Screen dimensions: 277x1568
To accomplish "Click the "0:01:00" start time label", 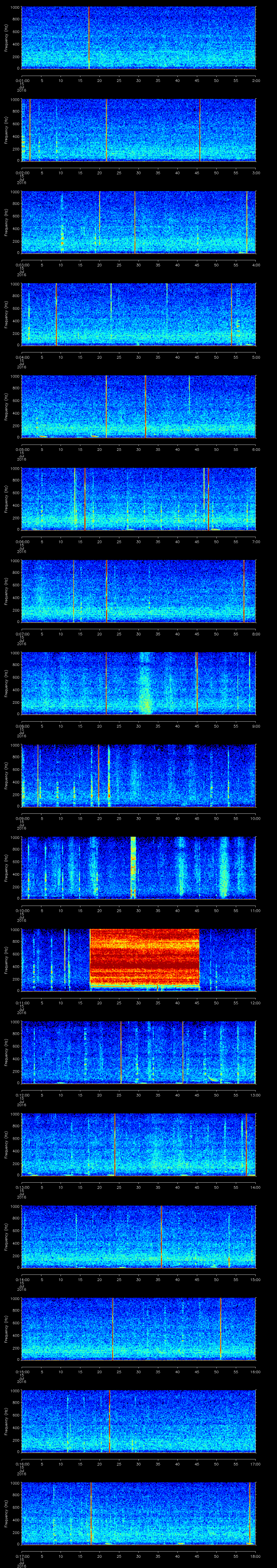I will coord(22,80).
